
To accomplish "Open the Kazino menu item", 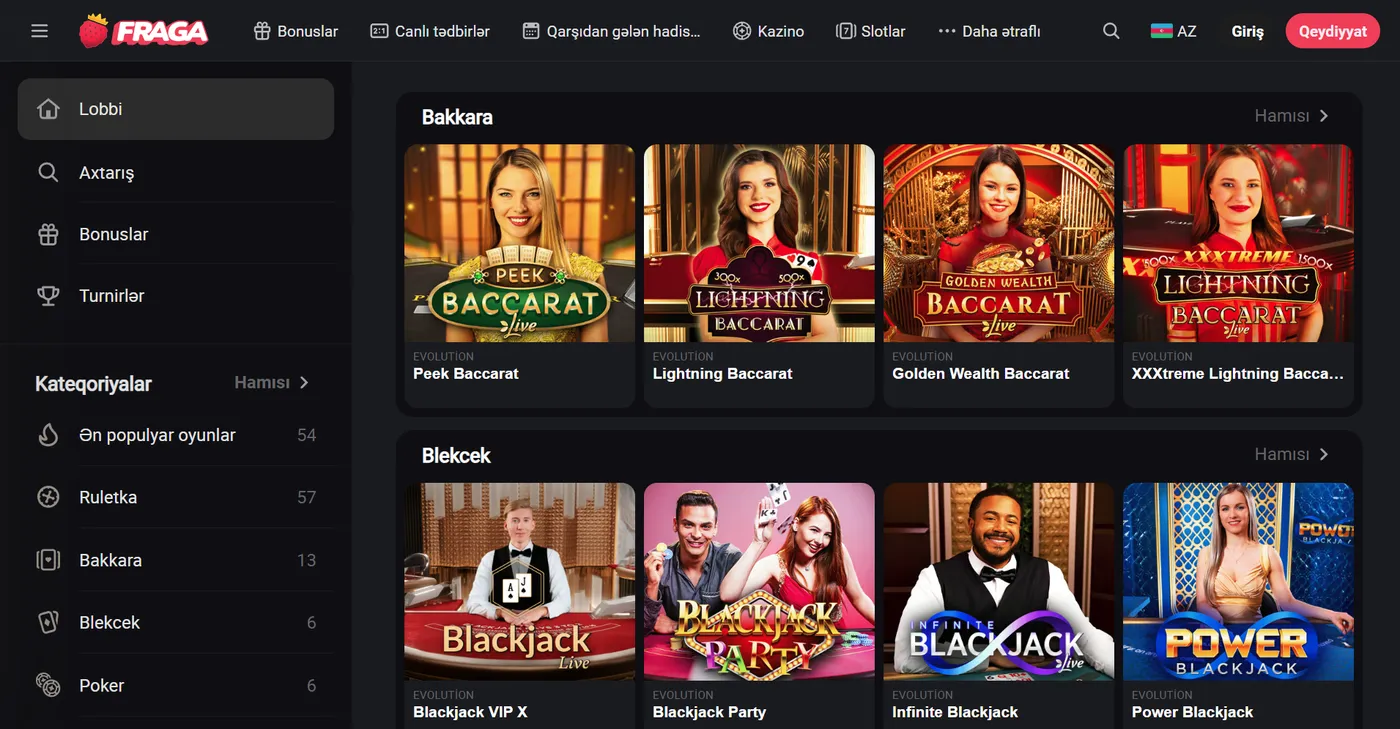I will (768, 31).
